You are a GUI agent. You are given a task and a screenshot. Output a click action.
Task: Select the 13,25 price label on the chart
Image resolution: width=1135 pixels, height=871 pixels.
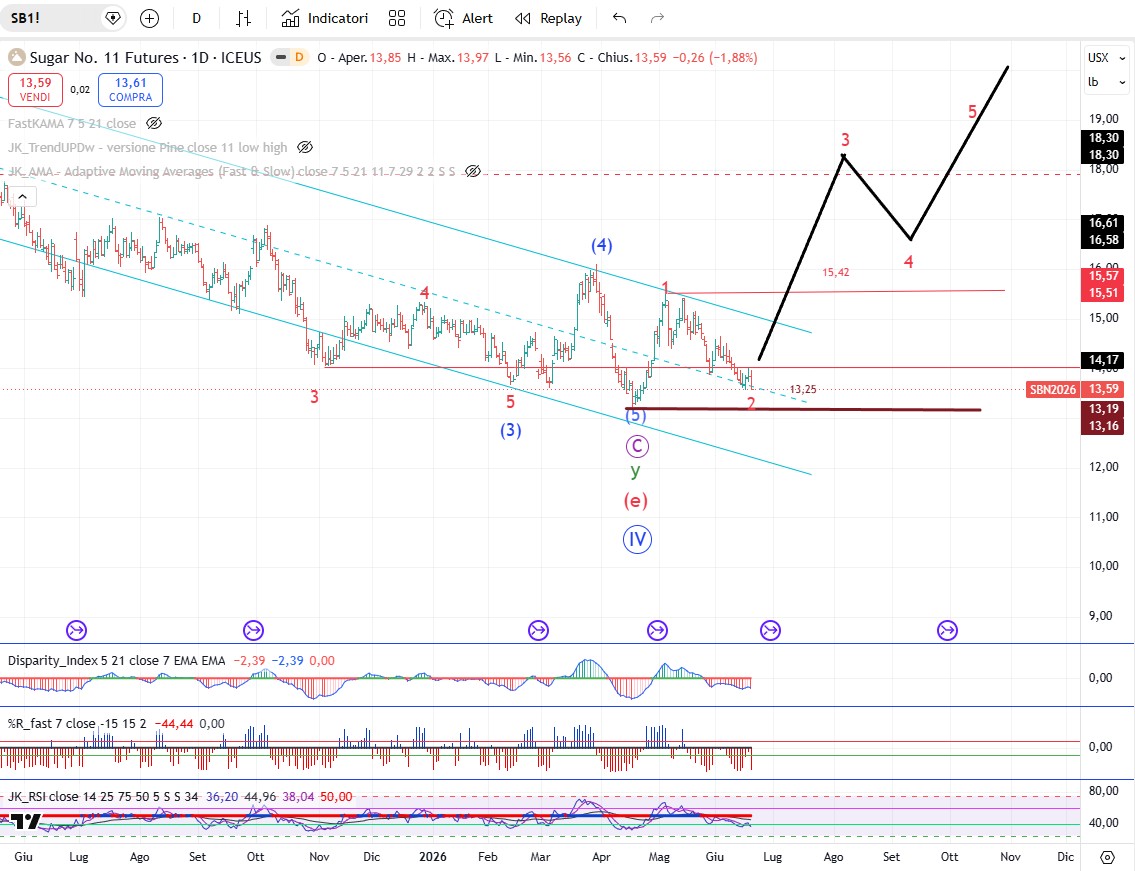803,390
